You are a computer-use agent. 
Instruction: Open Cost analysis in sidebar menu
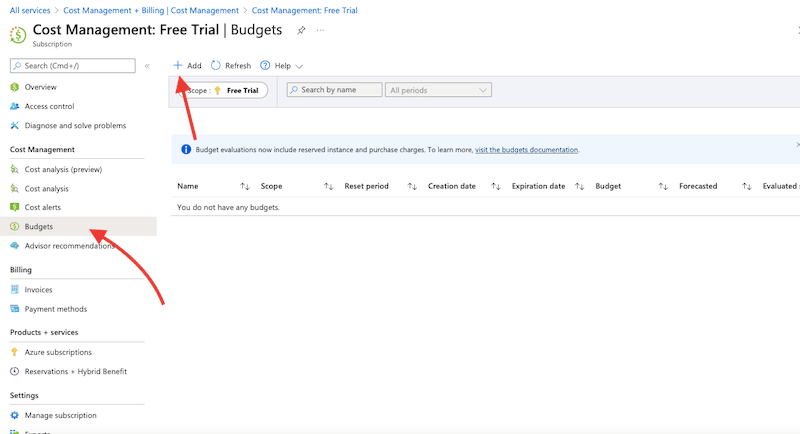tap(46, 188)
